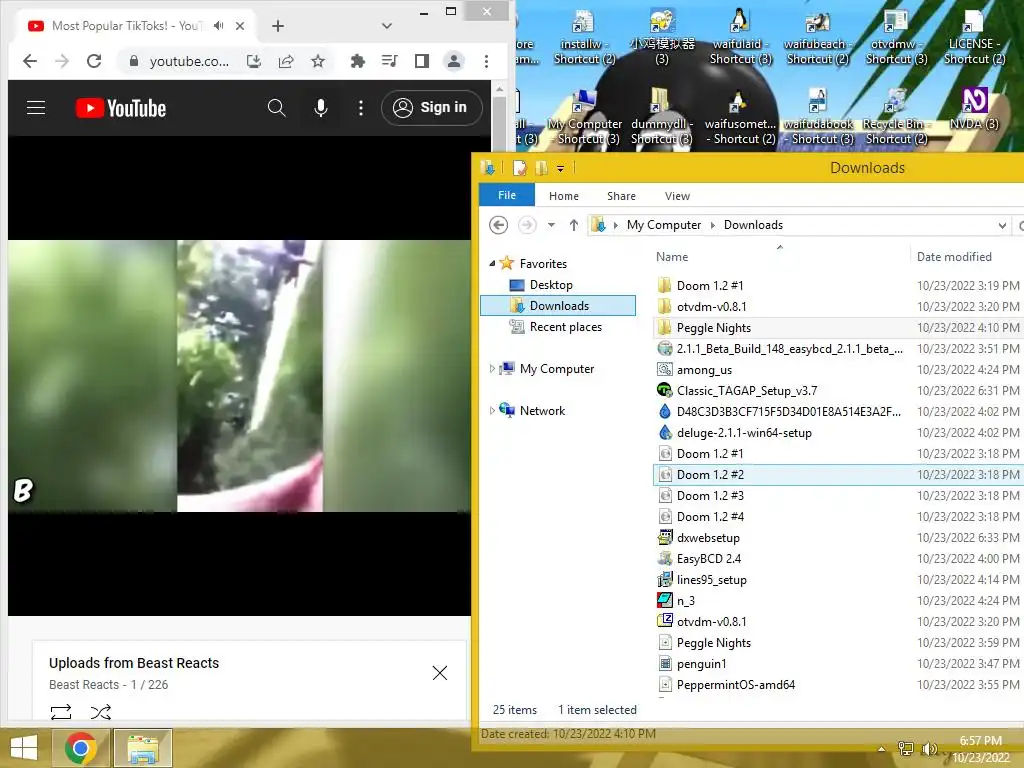This screenshot has width=1024, height=768.
Task: Click the File Explorer taskbar icon
Action: pos(143,748)
